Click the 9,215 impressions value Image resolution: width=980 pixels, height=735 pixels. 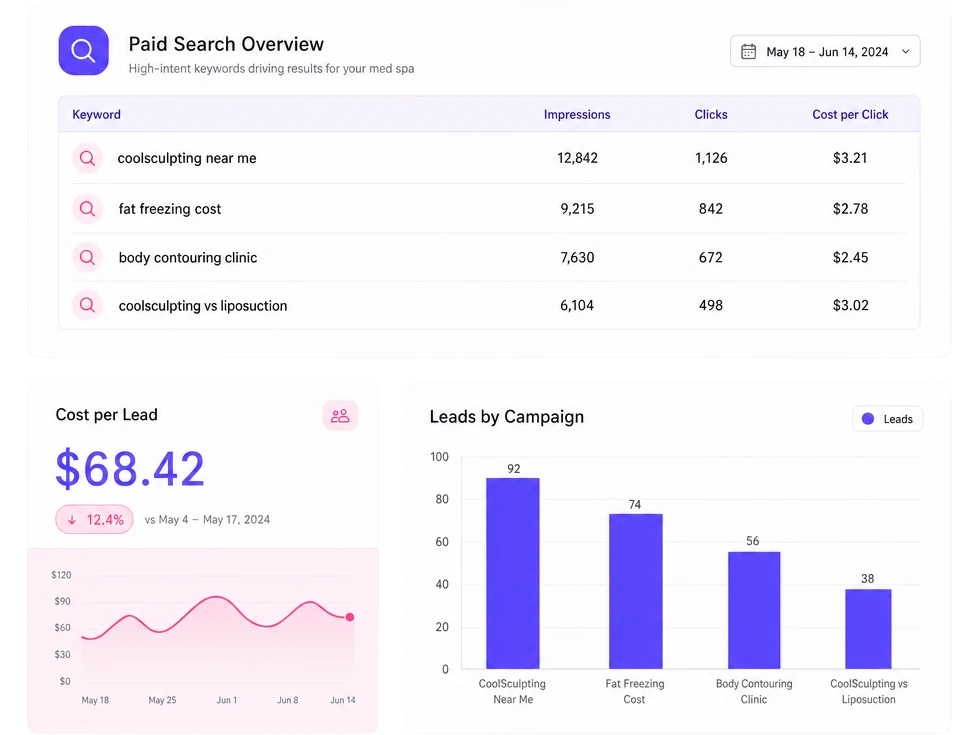(x=578, y=209)
